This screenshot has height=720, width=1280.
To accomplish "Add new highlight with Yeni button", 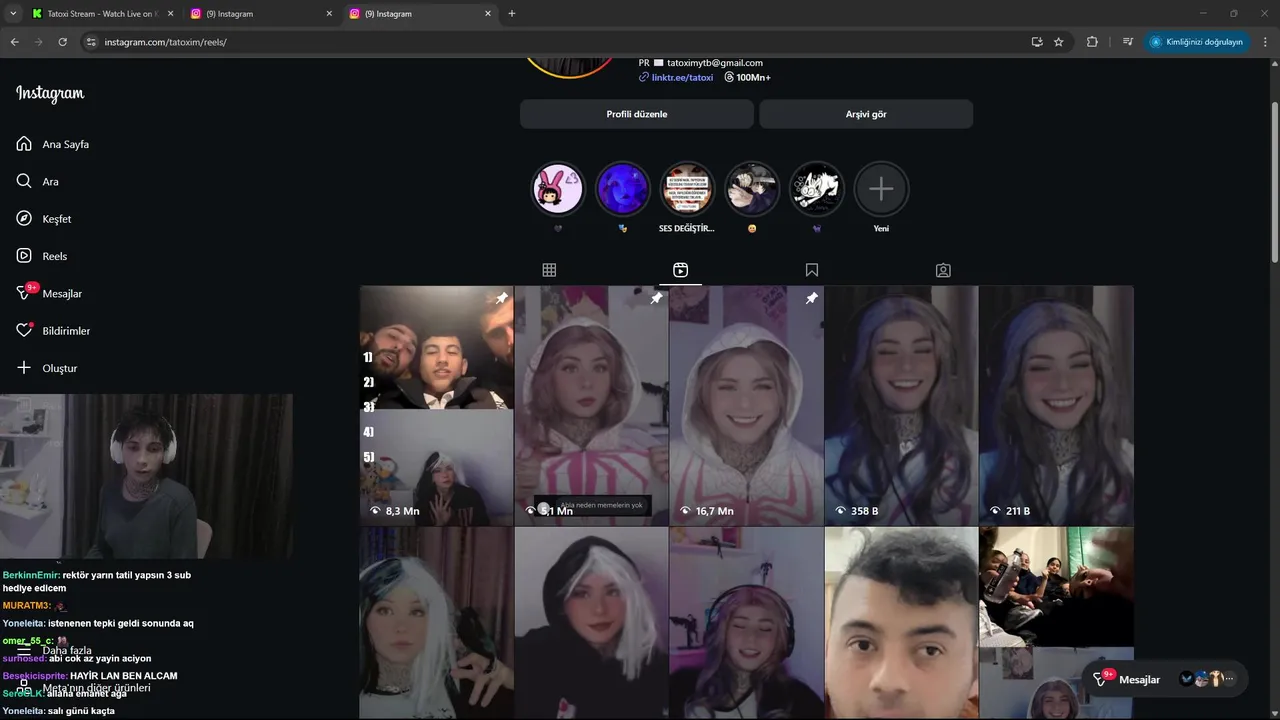I will [881, 189].
